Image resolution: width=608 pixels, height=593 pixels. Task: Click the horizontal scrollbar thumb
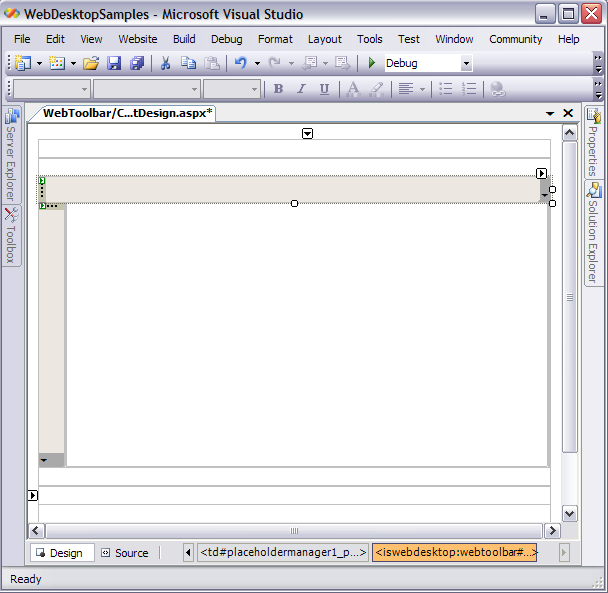tap(294, 531)
